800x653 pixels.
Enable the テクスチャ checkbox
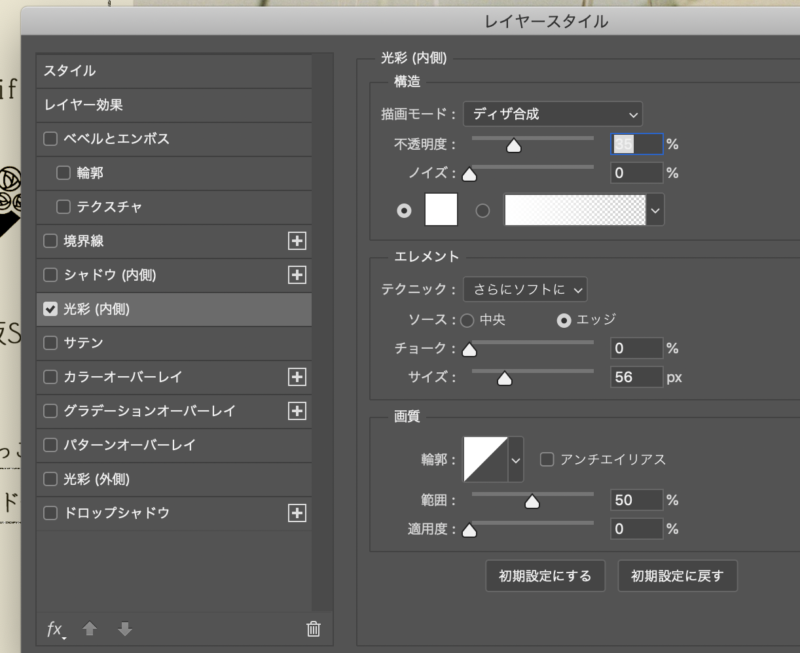[x=63, y=207]
